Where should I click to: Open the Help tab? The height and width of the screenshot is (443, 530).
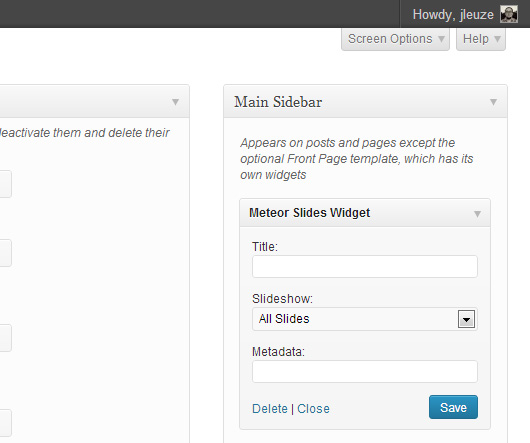pyautogui.click(x=481, y=39)
